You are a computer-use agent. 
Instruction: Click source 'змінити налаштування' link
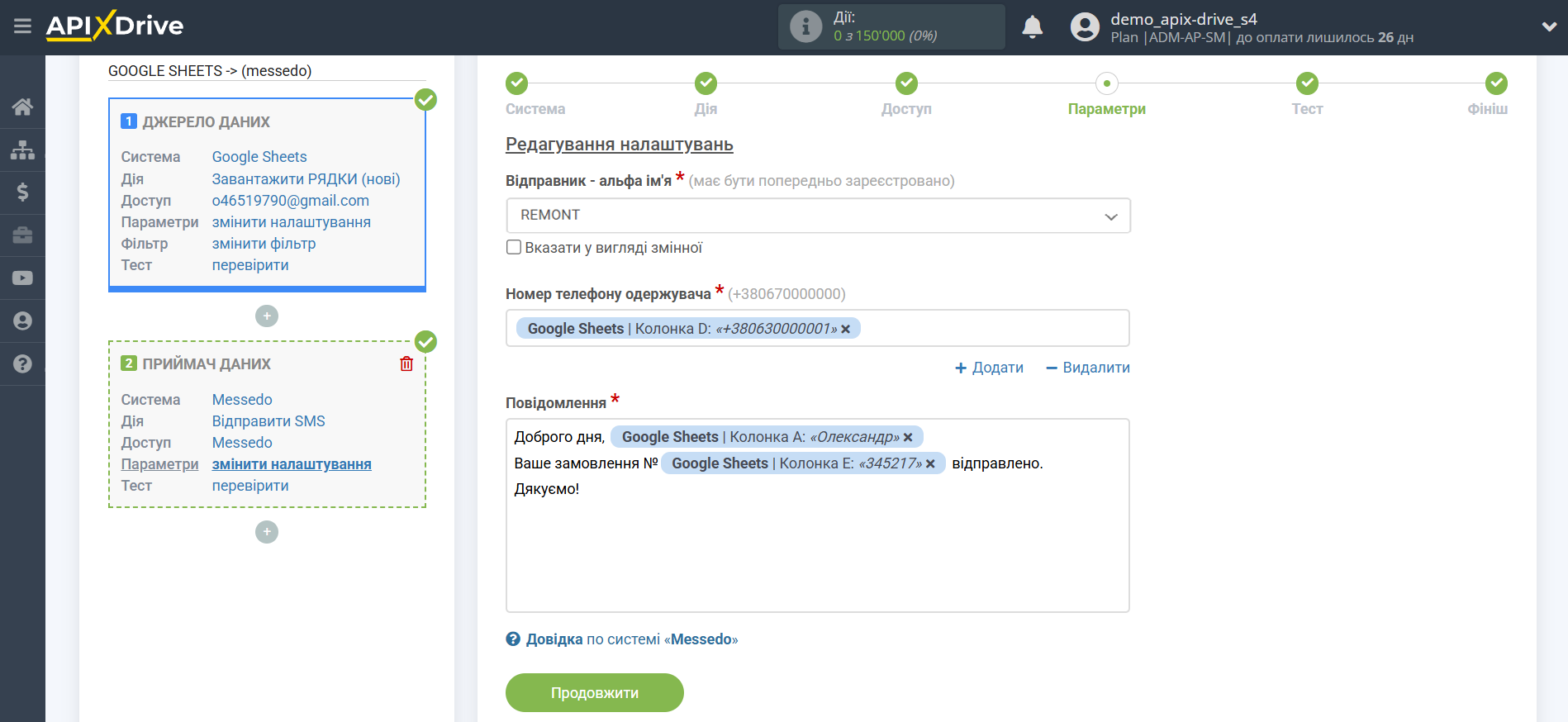point(292,222)
